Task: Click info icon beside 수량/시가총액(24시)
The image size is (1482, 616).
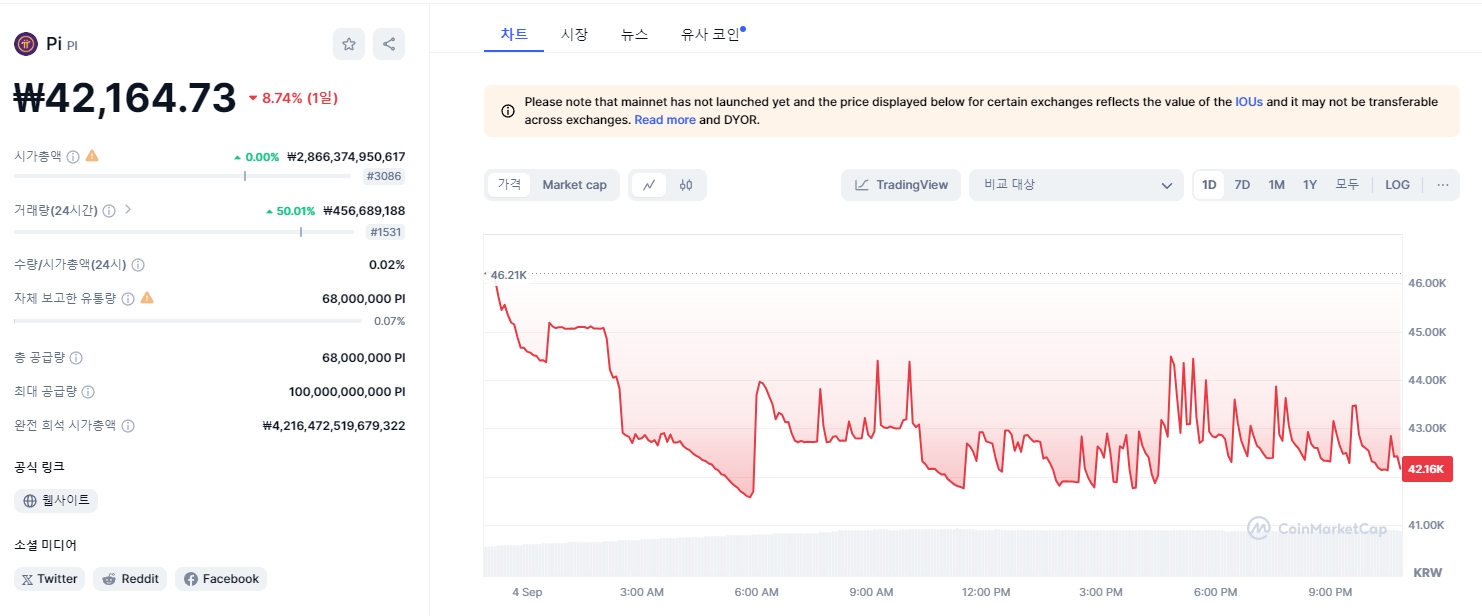Action: (x=138, y=265)
